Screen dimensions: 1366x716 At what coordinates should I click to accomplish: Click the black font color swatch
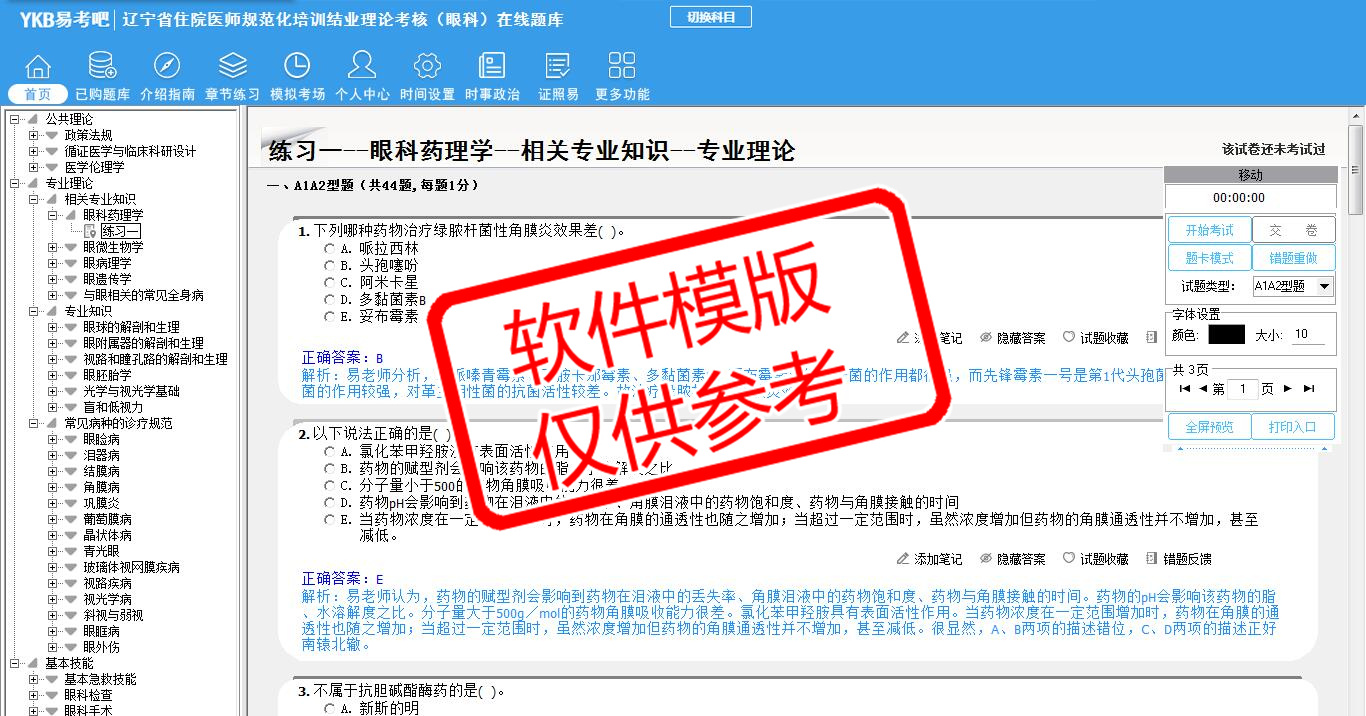coord(1226,335)
